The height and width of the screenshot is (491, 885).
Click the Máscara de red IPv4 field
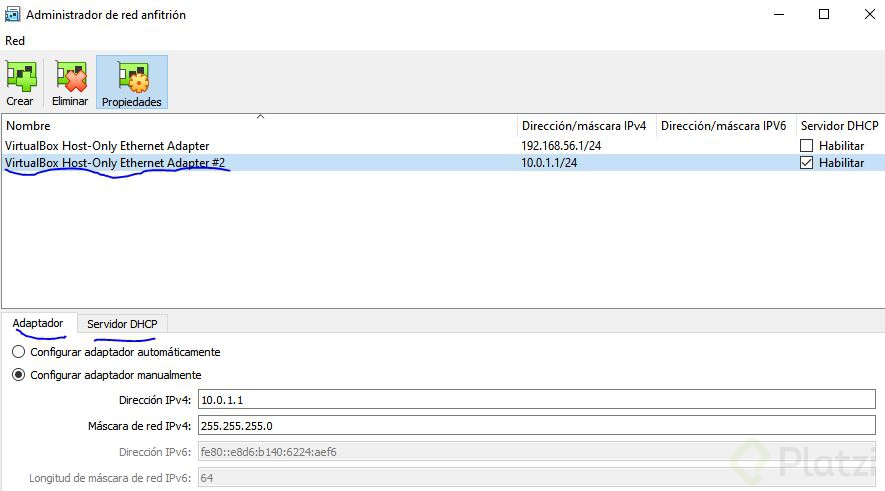(537, 426)
